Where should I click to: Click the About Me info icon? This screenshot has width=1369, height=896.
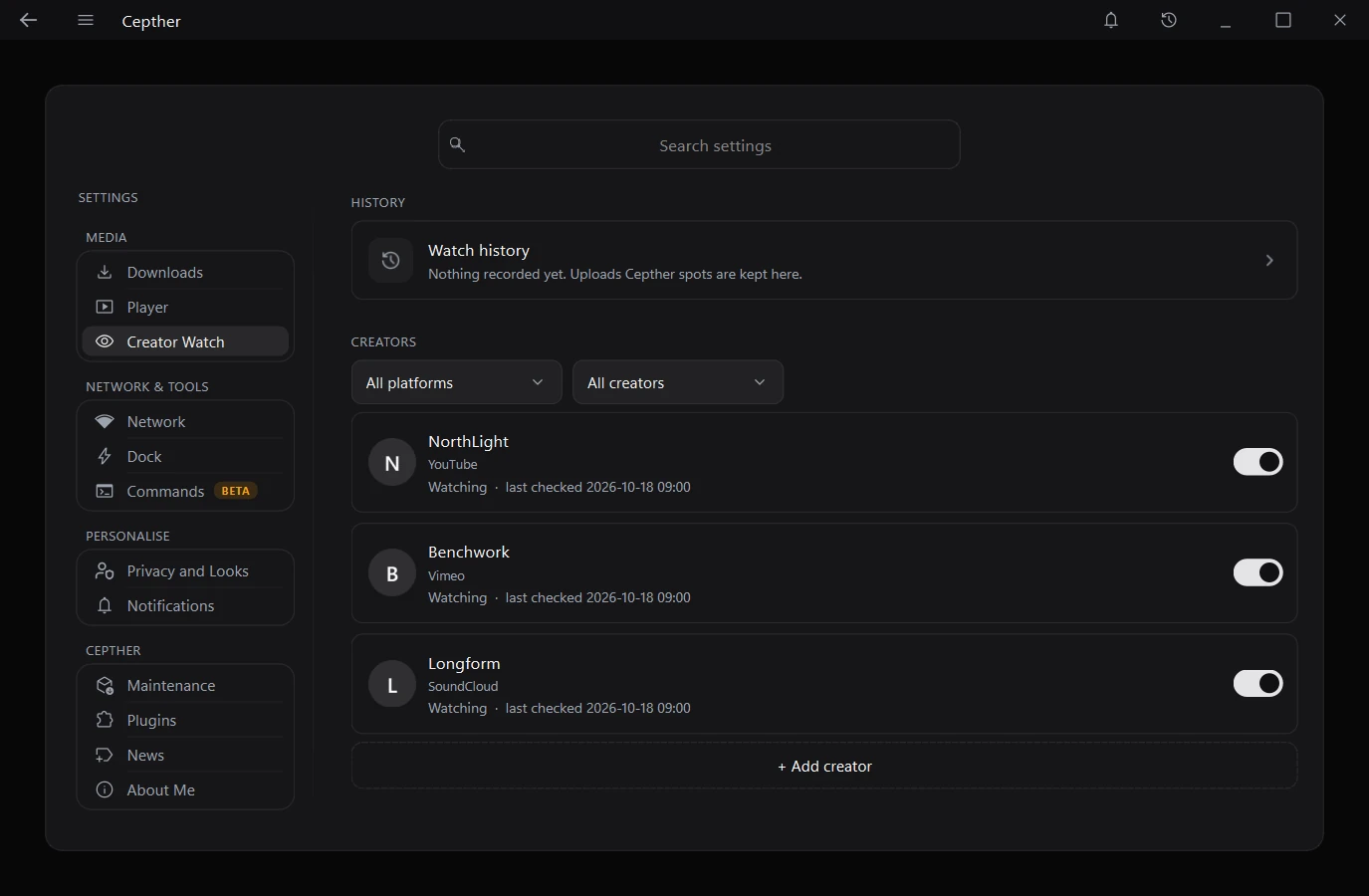(x=105, y=789)
